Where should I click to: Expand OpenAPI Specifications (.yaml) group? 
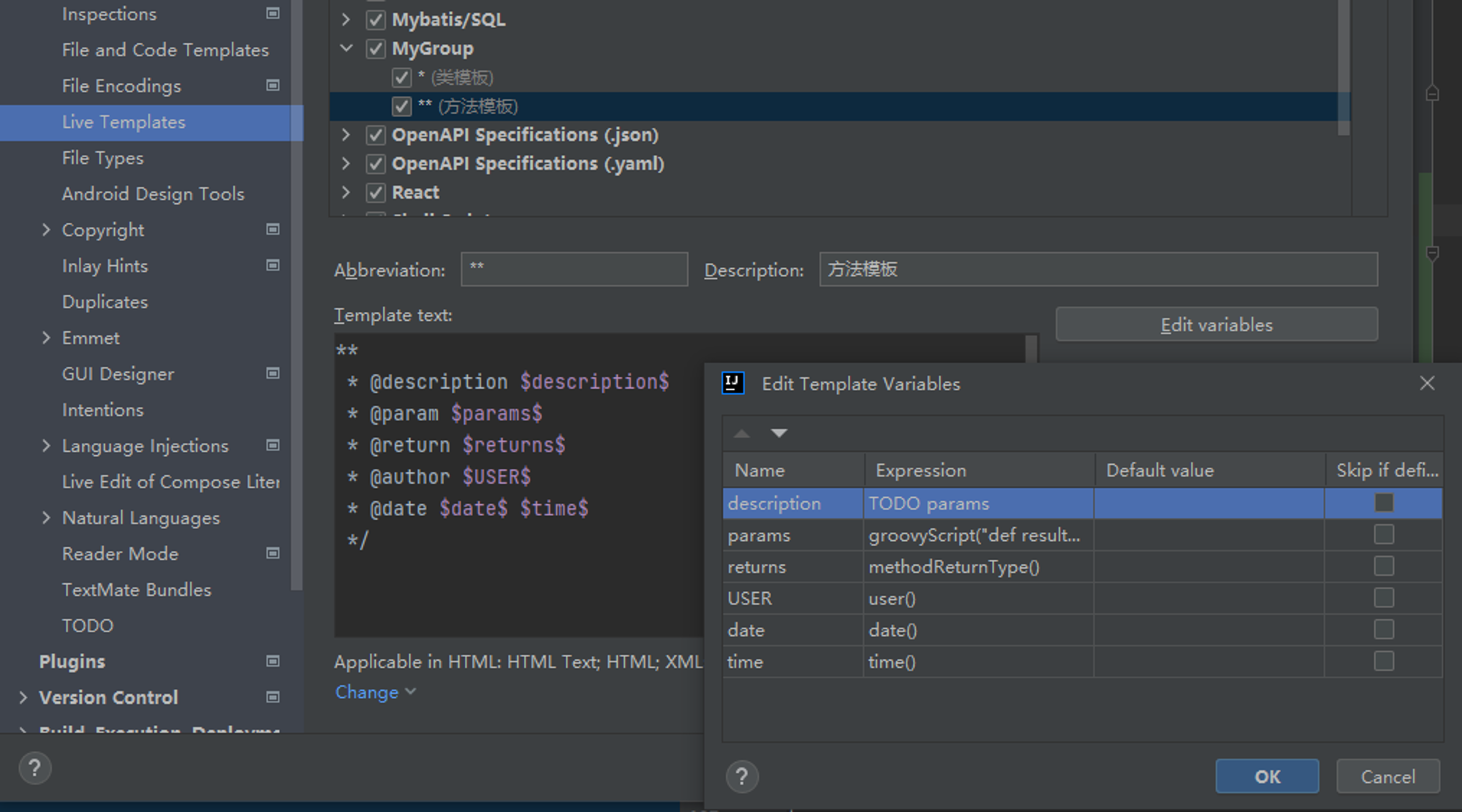coord(346,164)
